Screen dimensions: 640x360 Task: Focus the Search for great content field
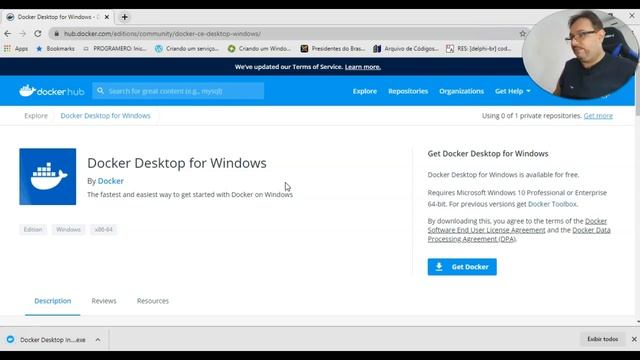178,91
